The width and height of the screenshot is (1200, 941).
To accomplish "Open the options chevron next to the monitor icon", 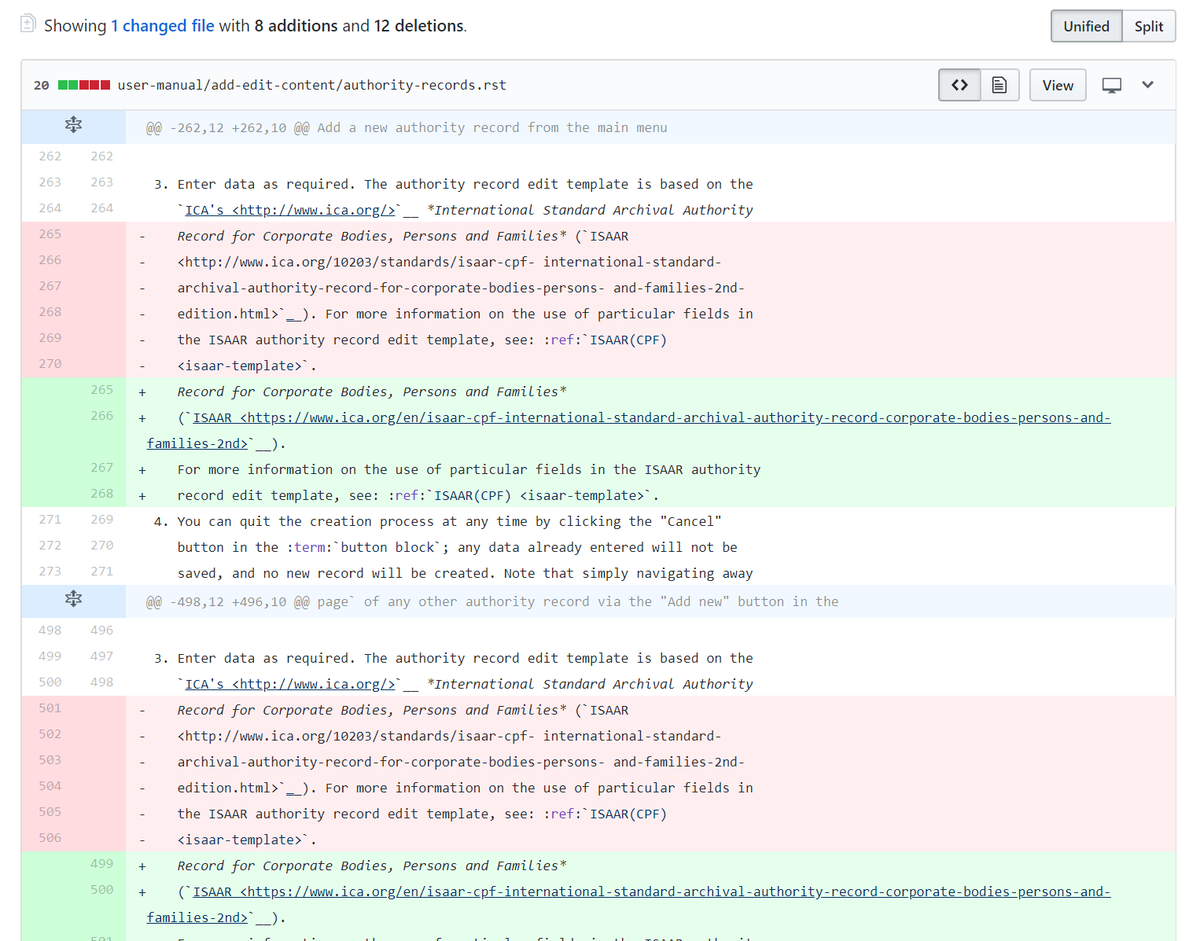I will pyautogui.click(x=1148, y=85).
